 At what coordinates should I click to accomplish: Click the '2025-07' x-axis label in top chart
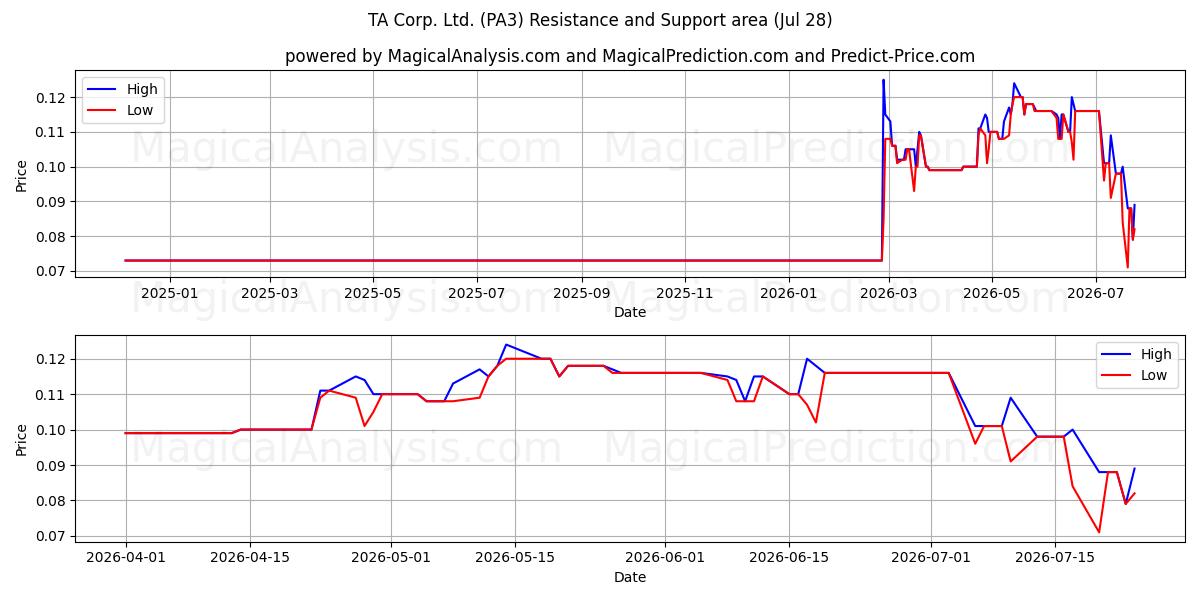click(x=477, y=293)
